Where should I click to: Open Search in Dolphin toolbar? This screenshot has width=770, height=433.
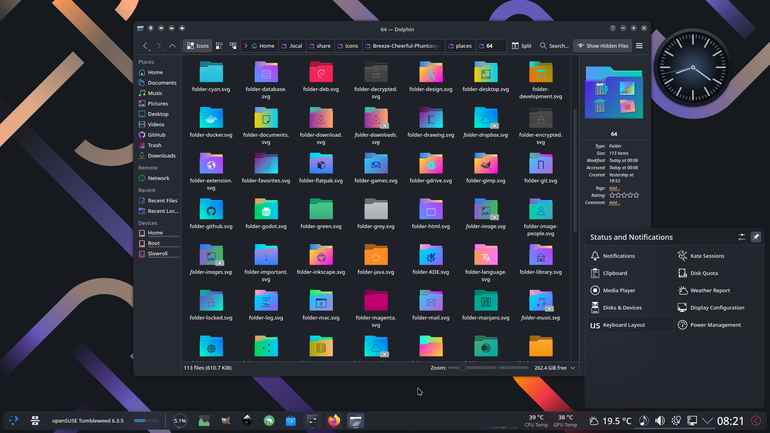tap(554, 46)
